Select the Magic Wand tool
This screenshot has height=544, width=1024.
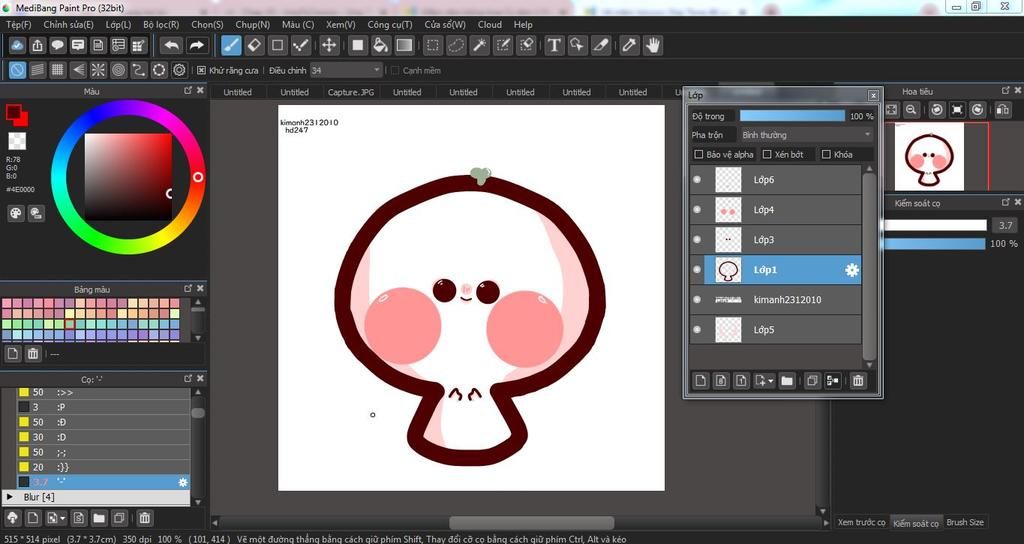479,45
